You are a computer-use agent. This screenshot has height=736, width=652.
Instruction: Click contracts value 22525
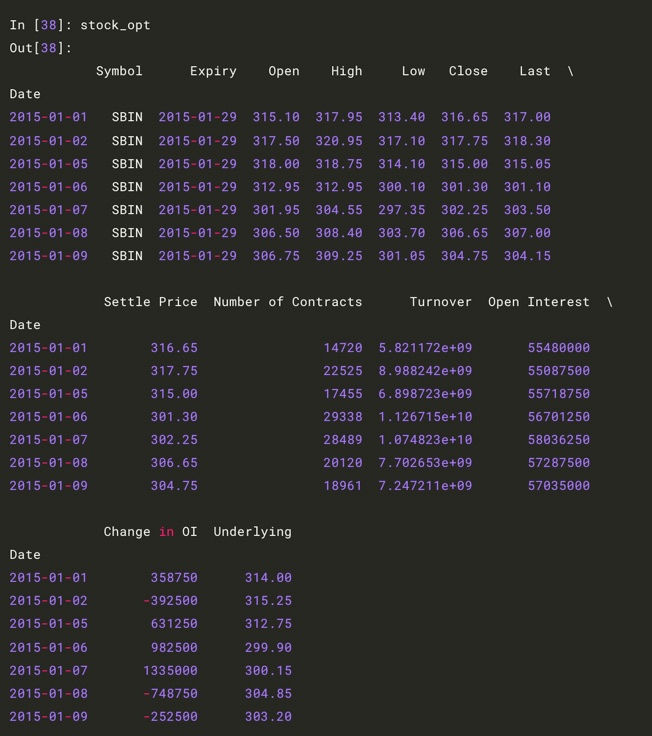tap(343, 371)
